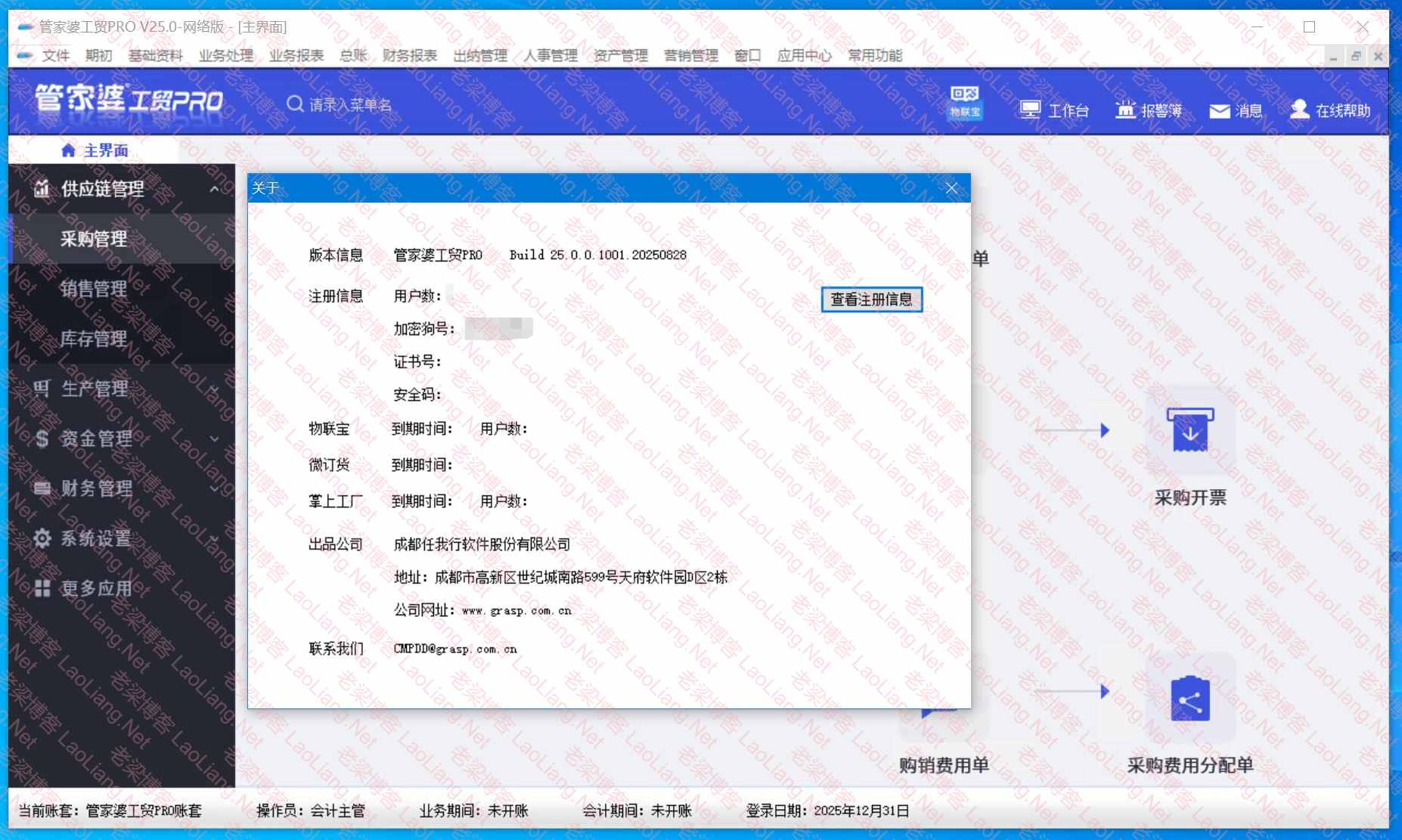
Task: Collapse the 供应链管理 sidebar section
Action: tap(214, 189)
